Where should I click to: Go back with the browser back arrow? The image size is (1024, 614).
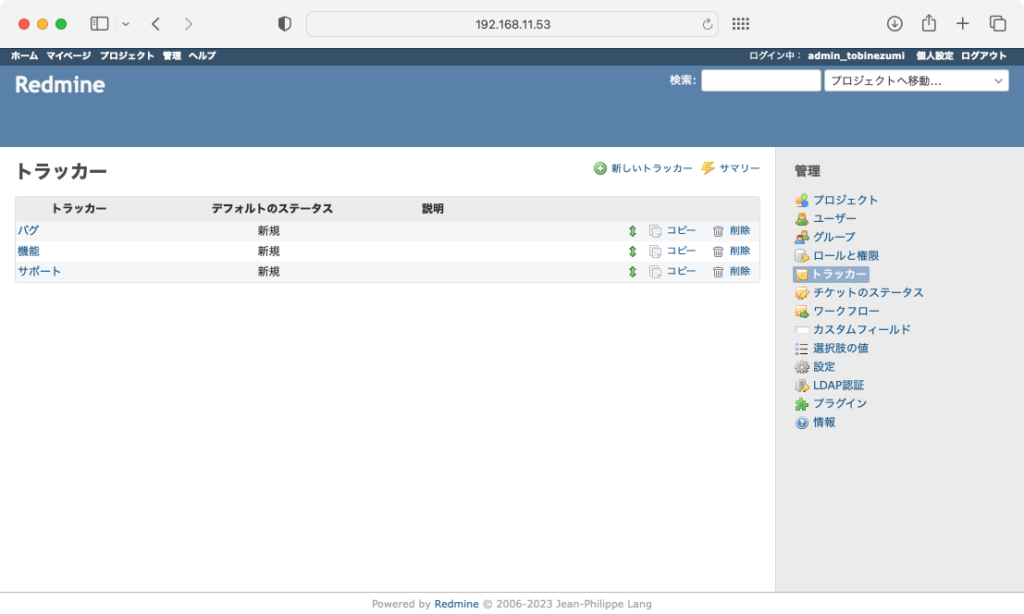155,24
